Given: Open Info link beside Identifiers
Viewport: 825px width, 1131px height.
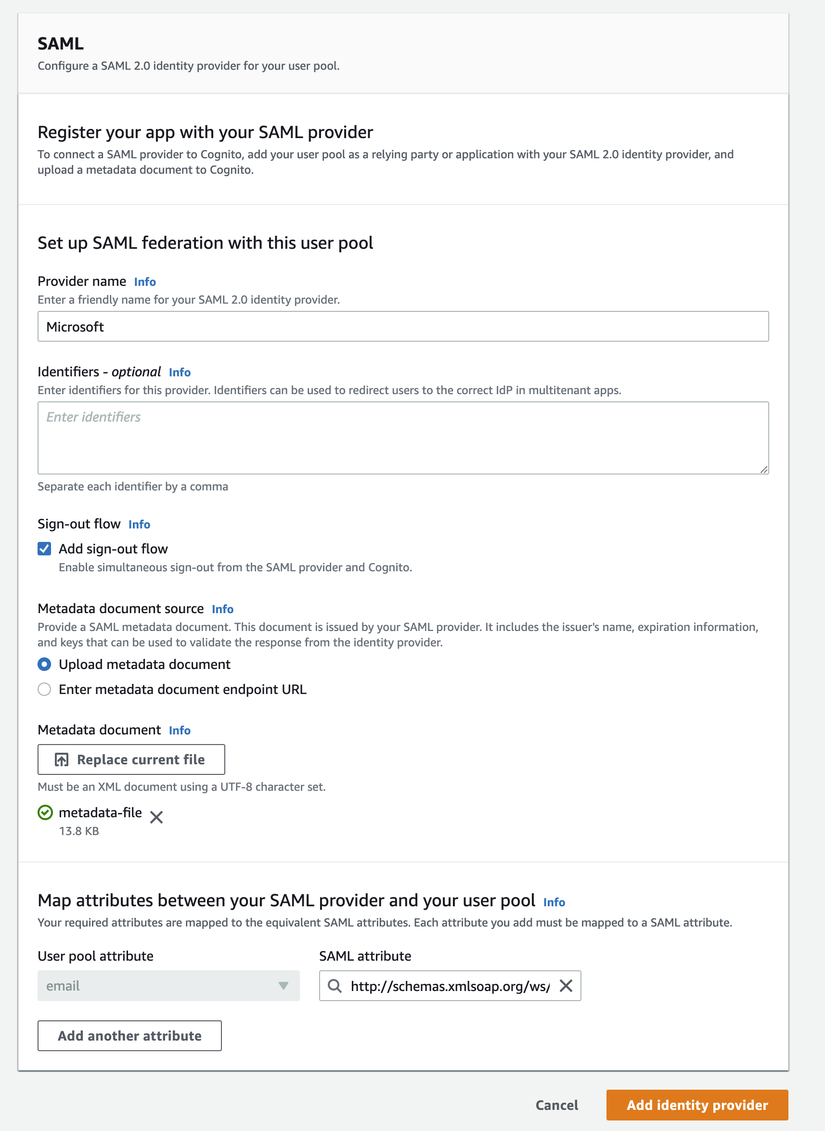Looking at the screenshot, I should [180, 372].
